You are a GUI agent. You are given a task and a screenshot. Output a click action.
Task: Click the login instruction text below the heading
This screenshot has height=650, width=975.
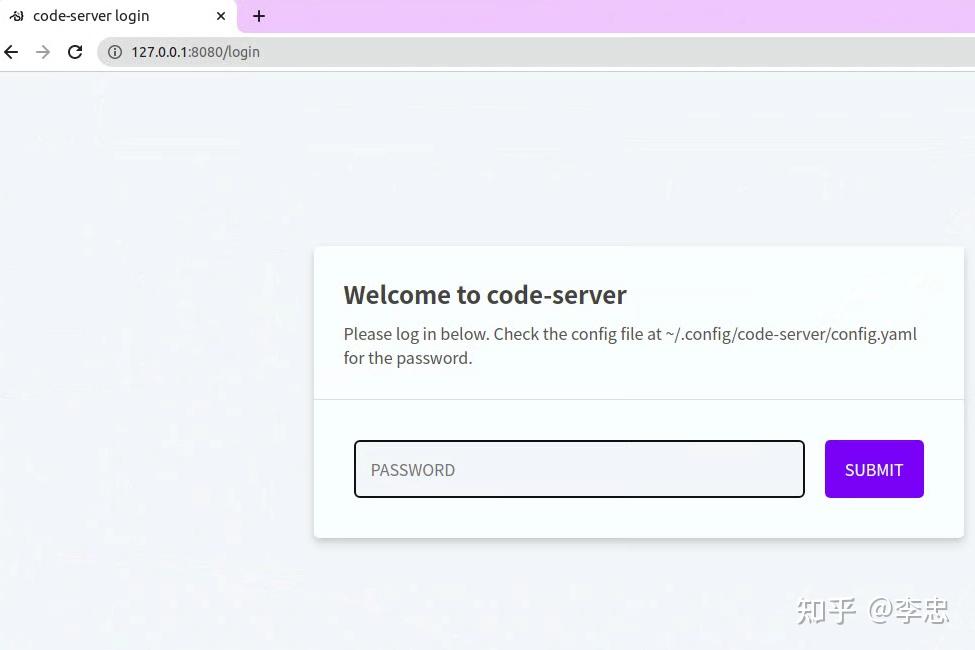click(630, 345)
